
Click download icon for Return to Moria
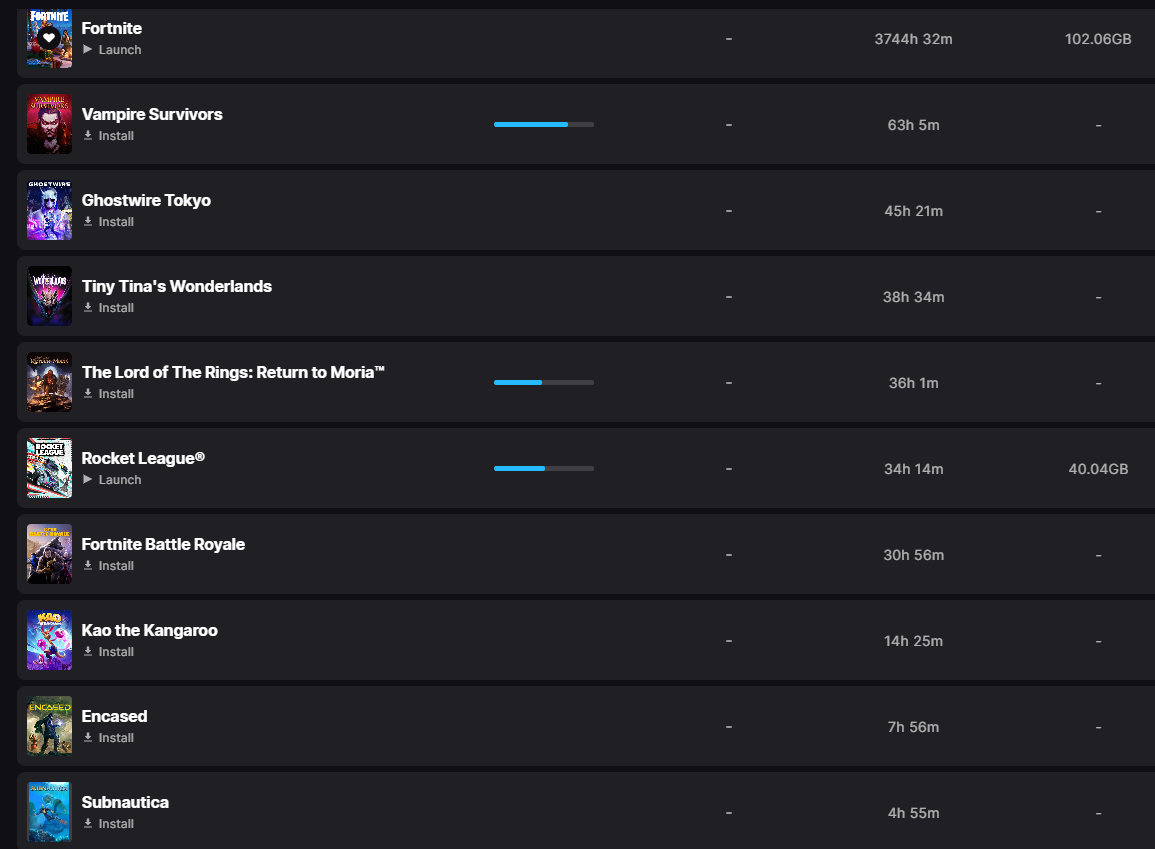pos(88,393)
